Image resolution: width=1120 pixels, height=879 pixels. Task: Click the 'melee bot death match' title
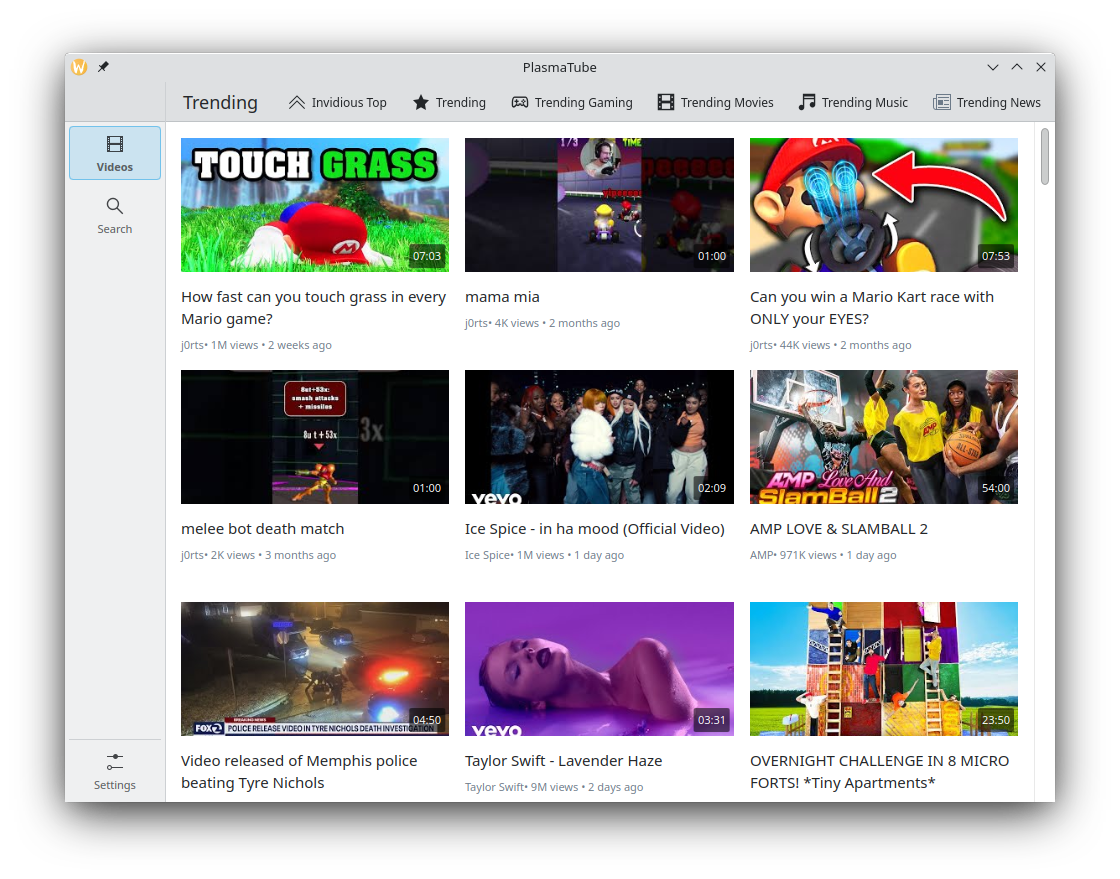tap(263, 529)
